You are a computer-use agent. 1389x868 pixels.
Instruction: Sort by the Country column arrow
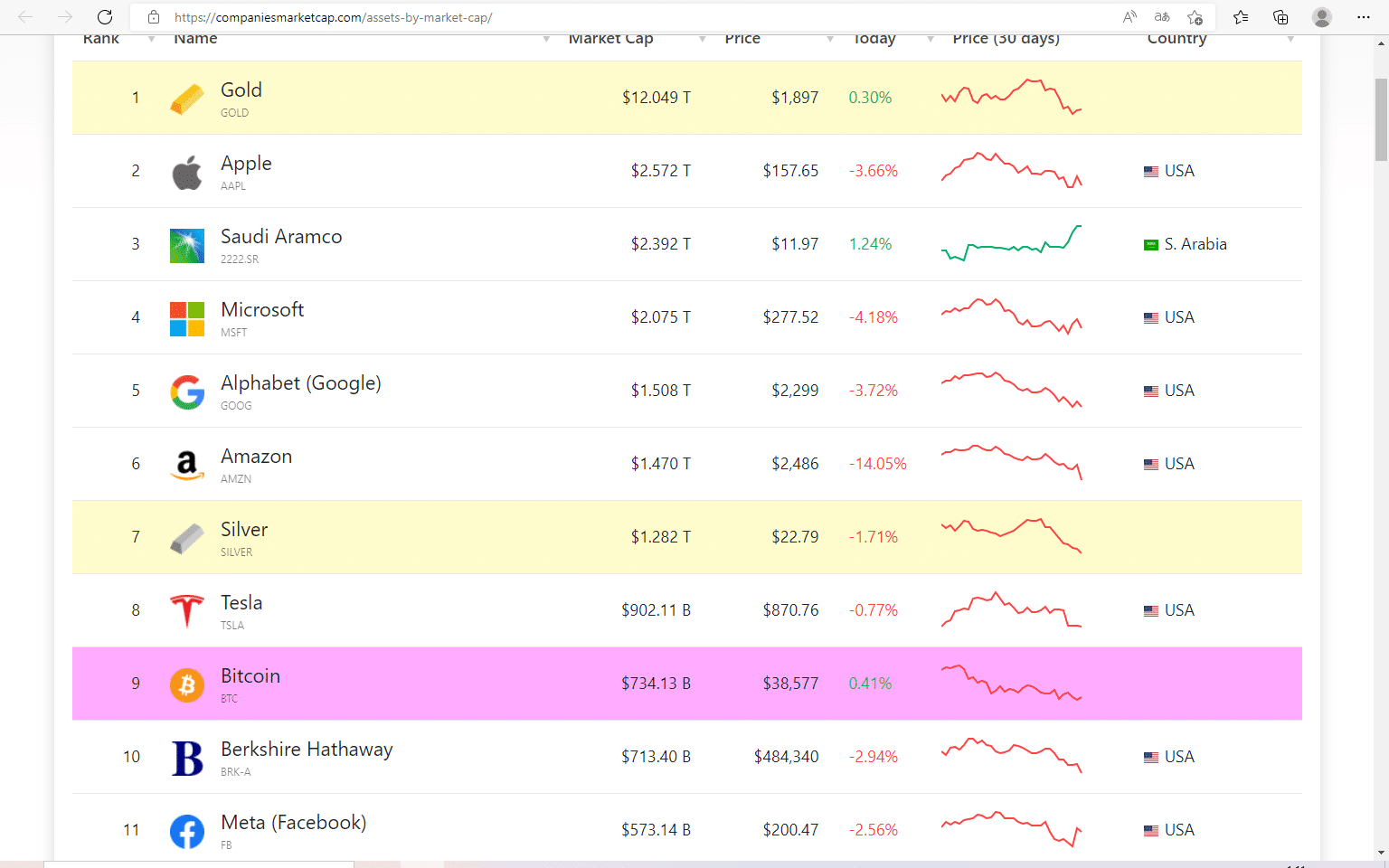[x=1290, y=39]
